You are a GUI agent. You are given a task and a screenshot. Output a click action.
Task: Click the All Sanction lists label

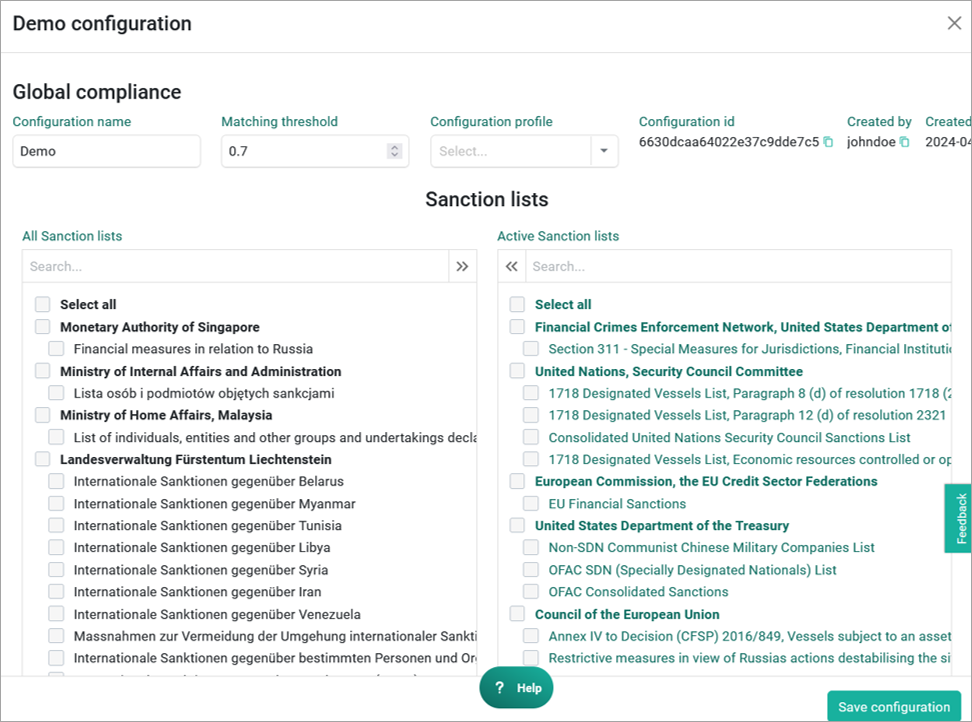coord(72,236)
